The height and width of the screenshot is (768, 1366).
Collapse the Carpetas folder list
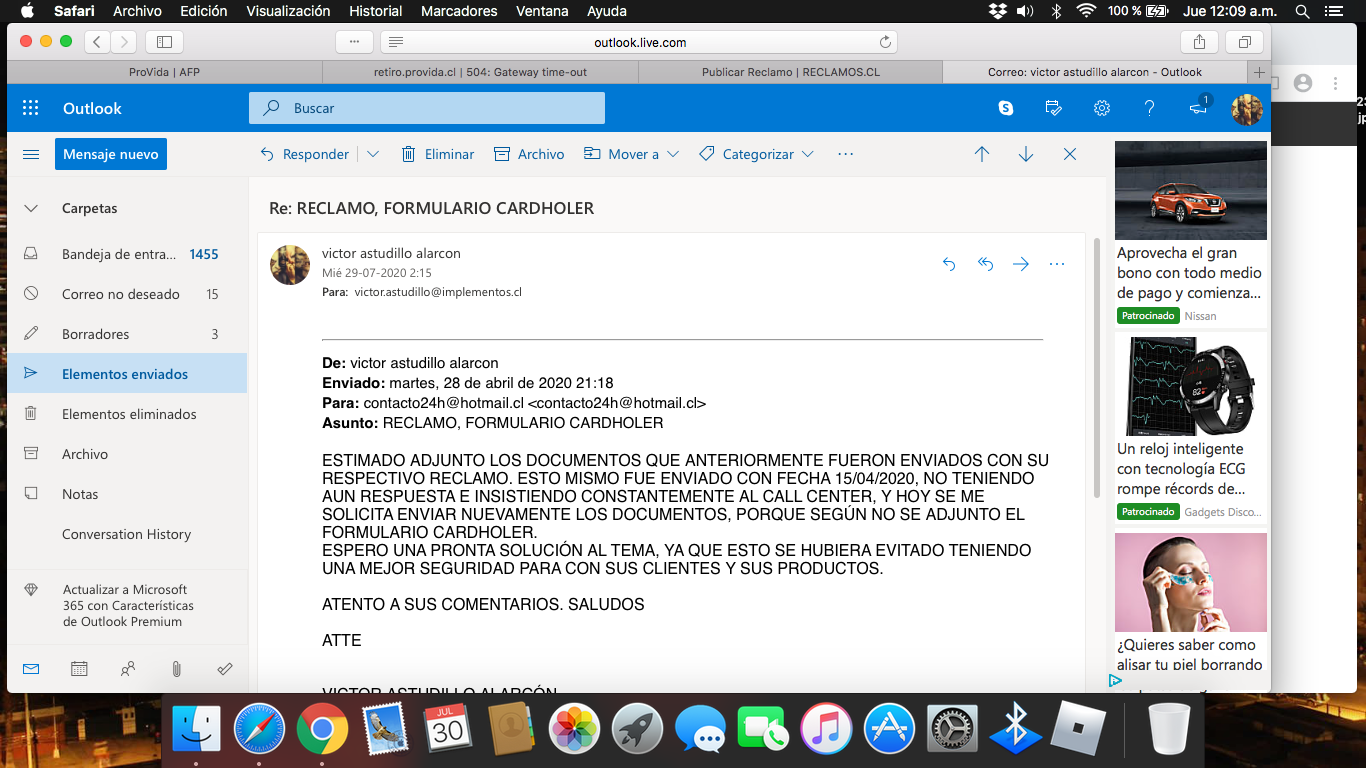point(31,208)
